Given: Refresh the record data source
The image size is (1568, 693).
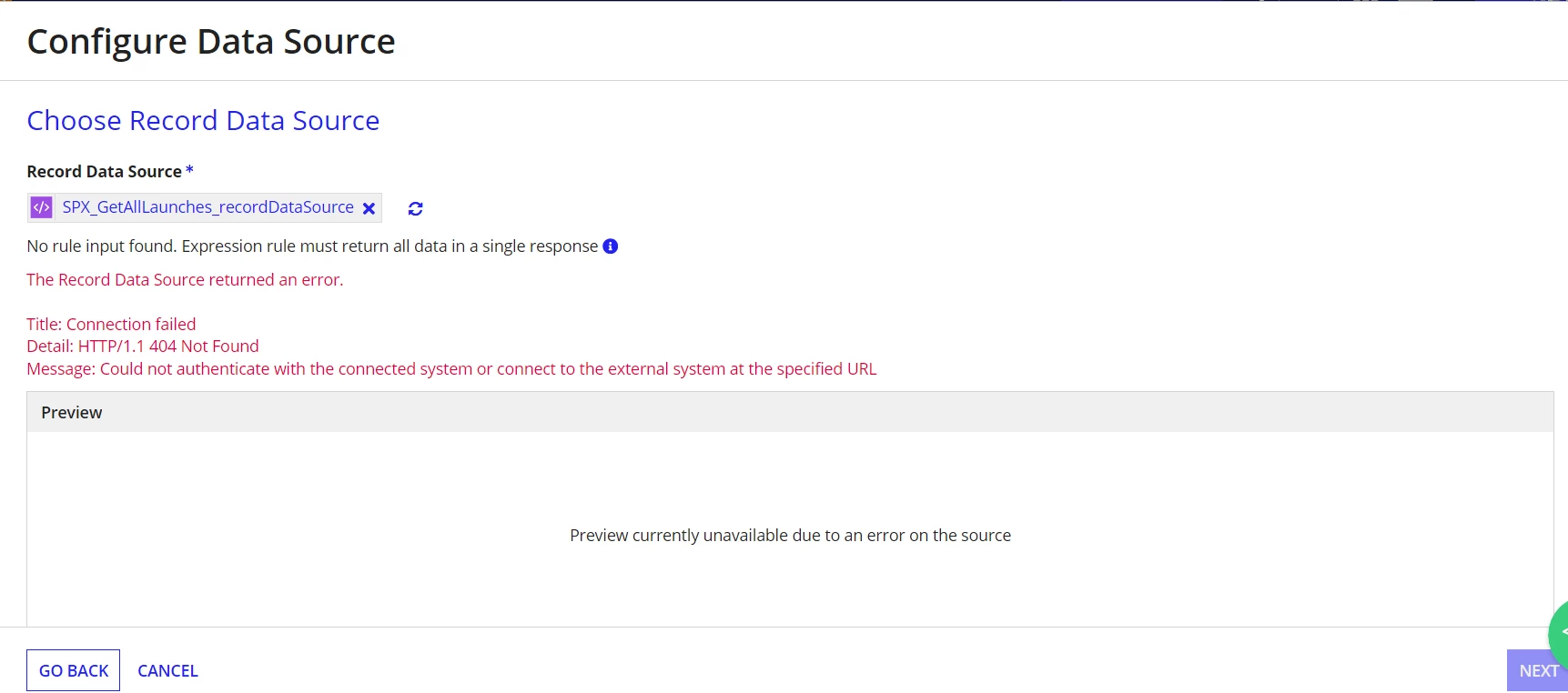Looking at the screenshot, I should tap(416, 208).
